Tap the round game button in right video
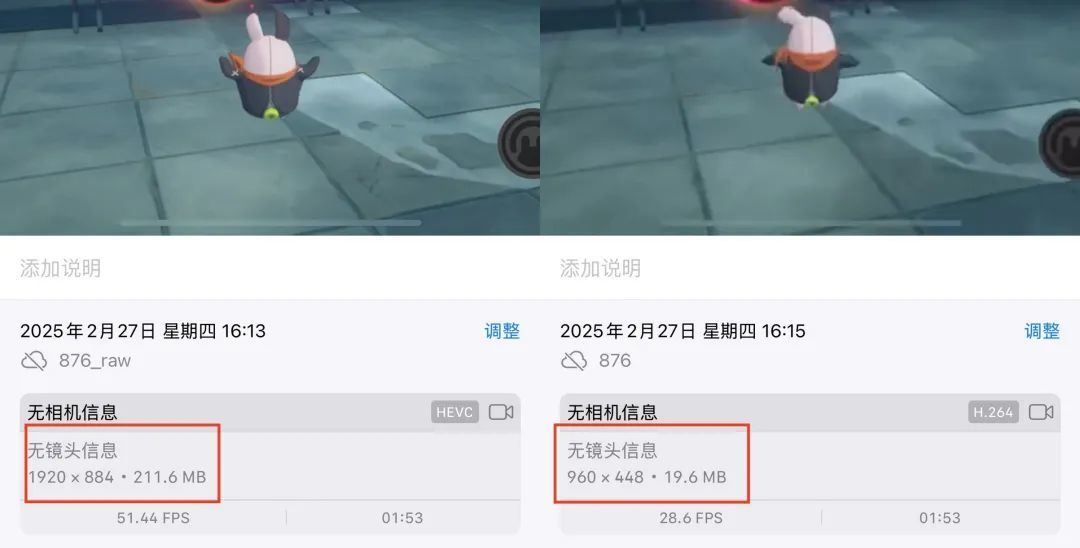 (1061, 143)
